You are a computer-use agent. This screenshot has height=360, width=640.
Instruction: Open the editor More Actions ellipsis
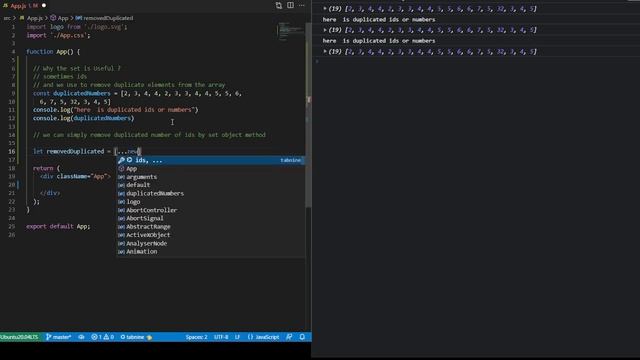(x=302, y=5)
